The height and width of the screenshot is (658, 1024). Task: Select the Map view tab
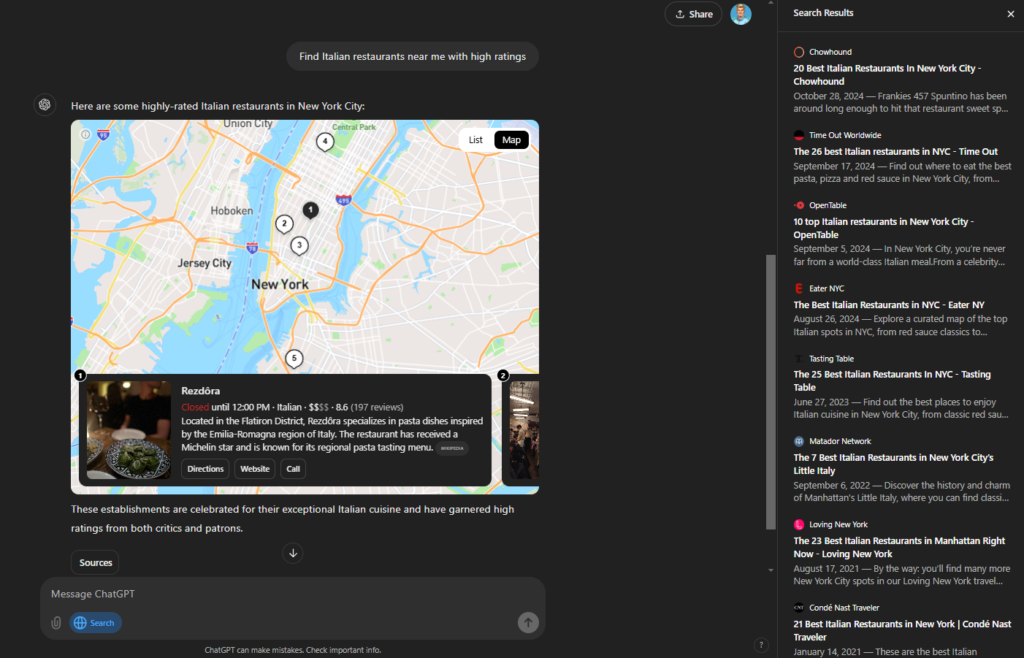coord(511,140)
